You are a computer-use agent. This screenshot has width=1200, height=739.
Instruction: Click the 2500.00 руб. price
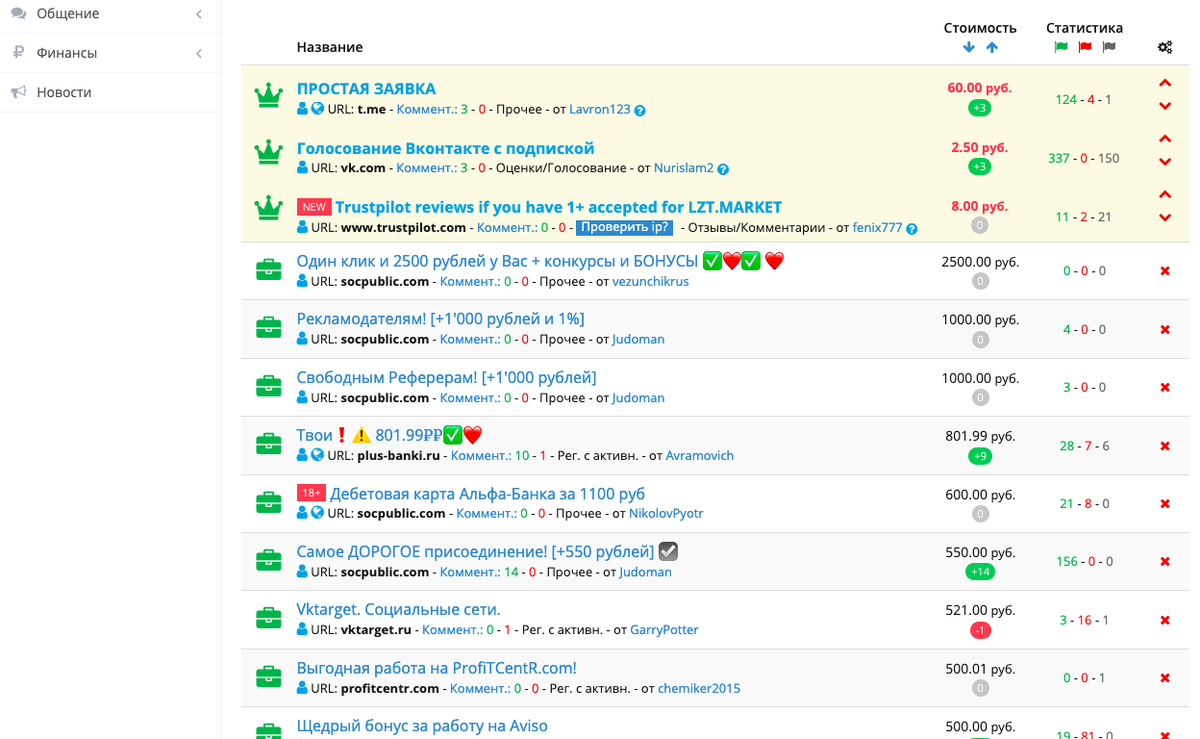(980, 262)
